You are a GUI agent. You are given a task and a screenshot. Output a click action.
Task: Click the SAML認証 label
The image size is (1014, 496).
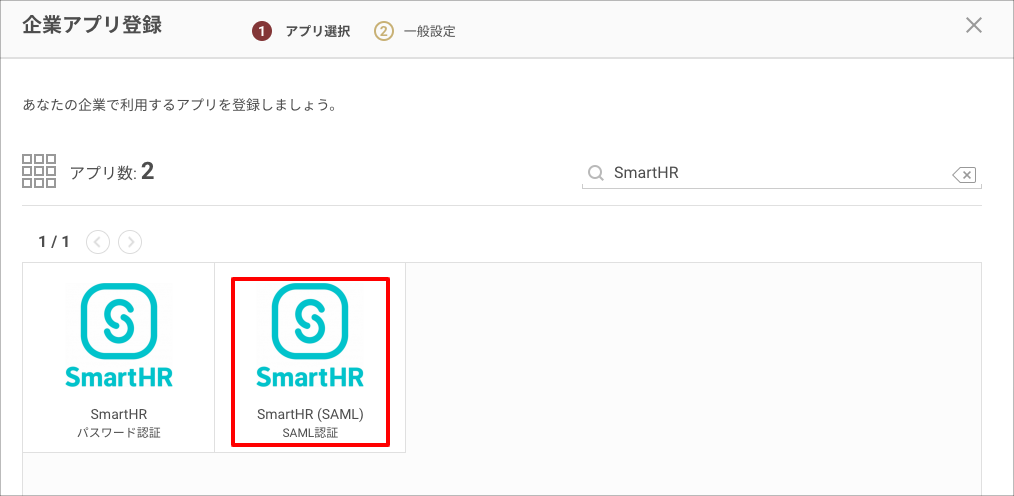[x=310, y=433]
